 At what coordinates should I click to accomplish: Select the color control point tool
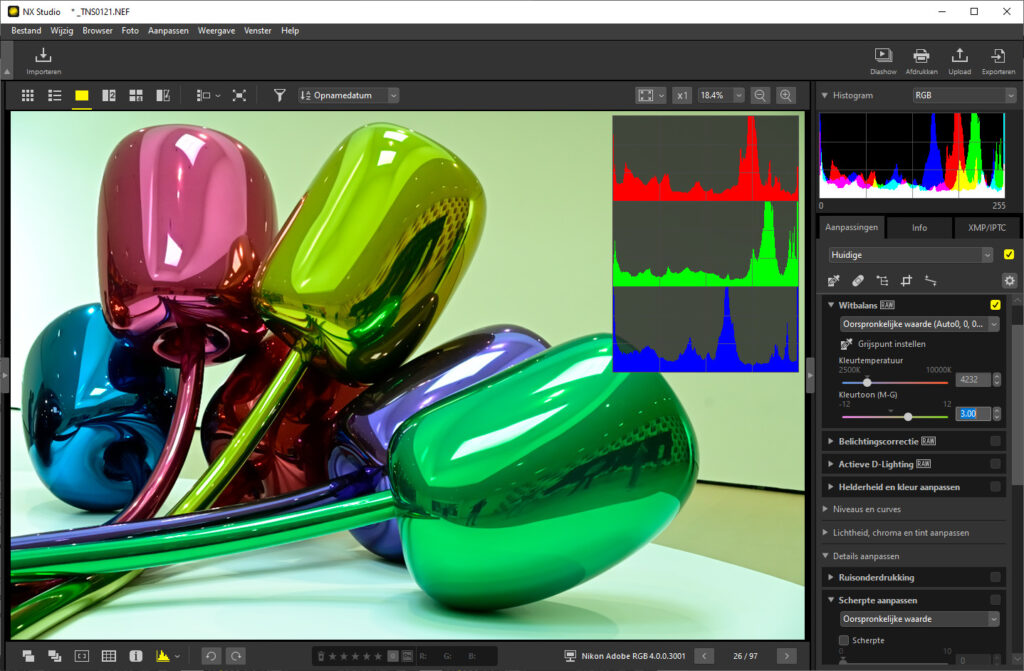pyautogui.click(x=882, y=281)
